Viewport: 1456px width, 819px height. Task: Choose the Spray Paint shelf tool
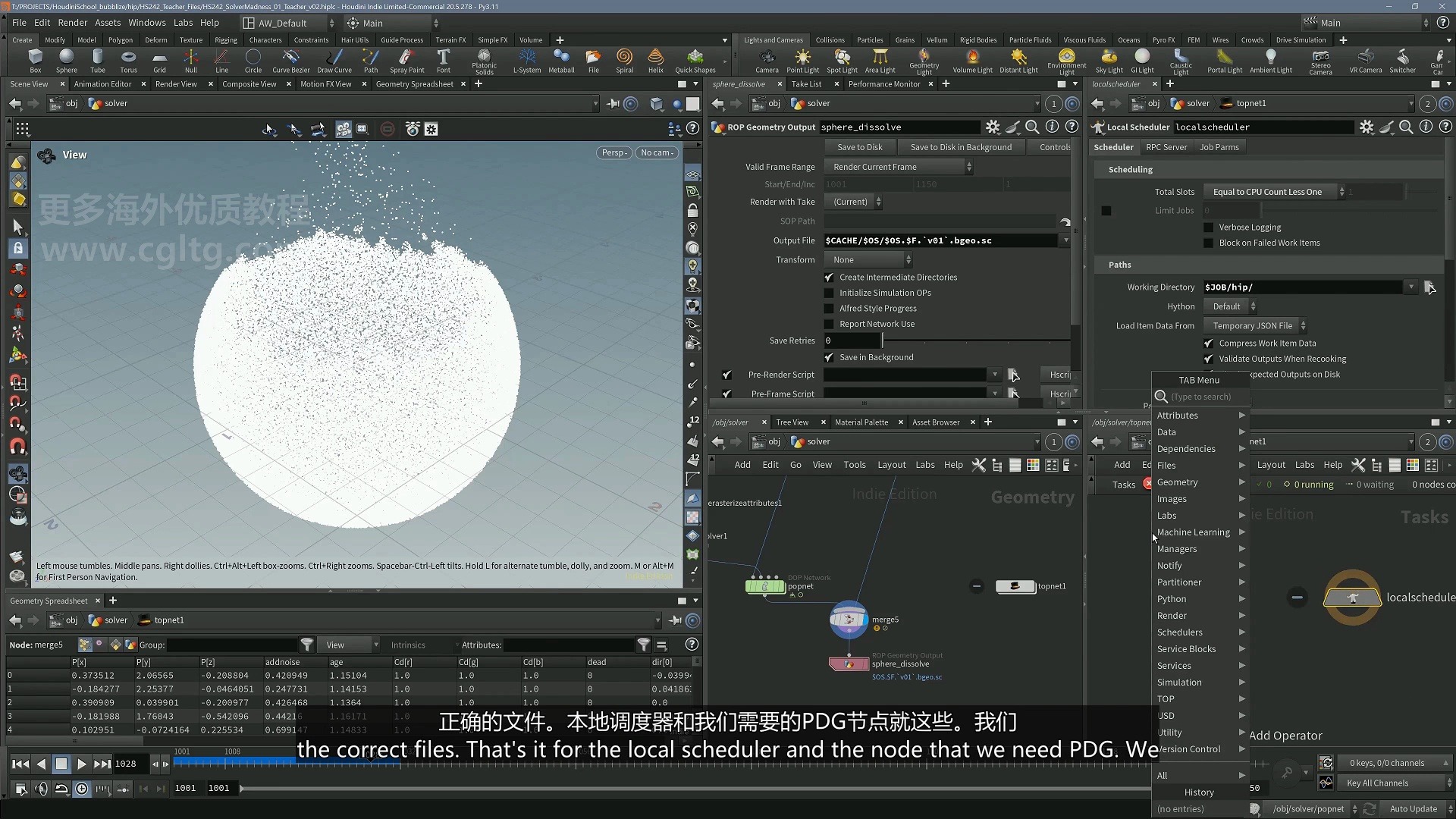coord(407,61)
